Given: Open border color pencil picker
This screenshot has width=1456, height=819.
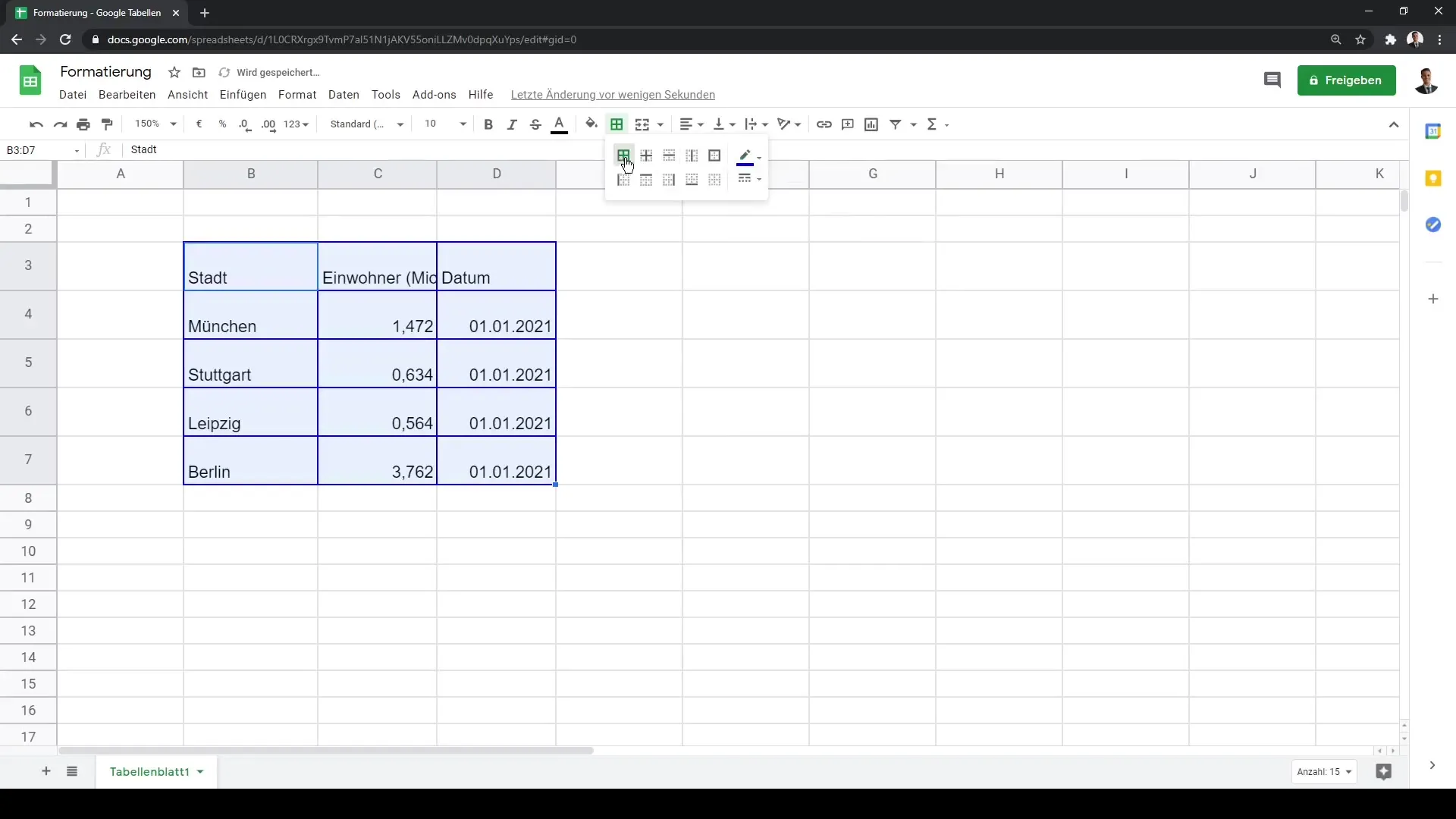Looking at the screenshot, I should [749, 156].
